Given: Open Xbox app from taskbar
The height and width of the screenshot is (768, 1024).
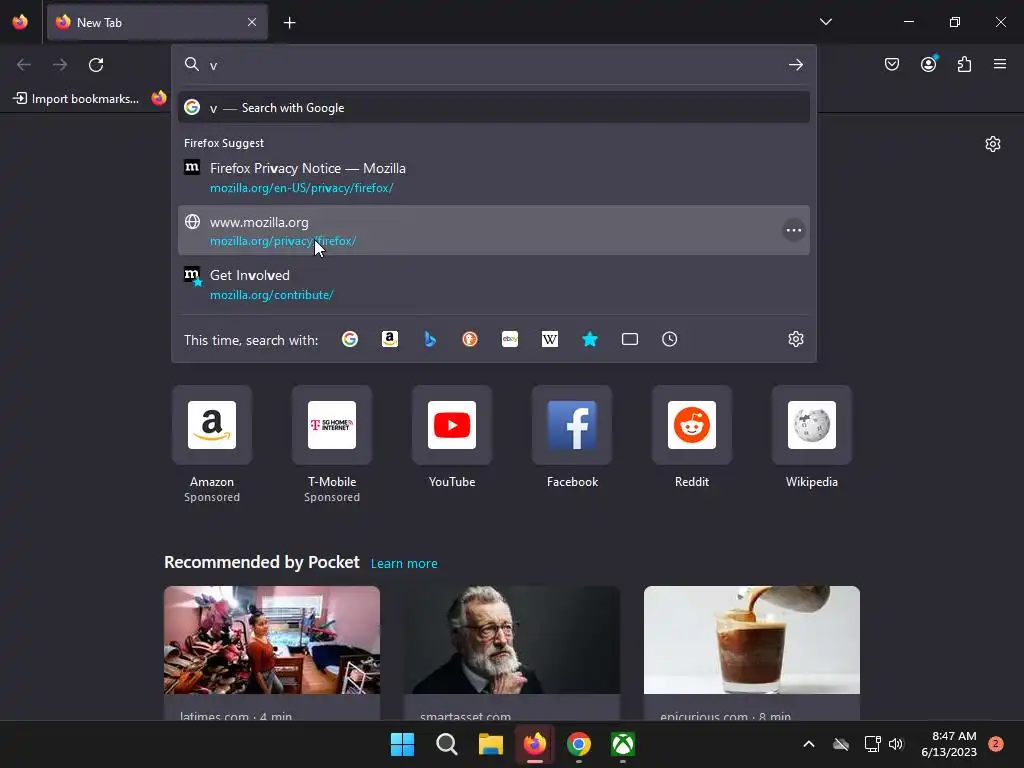Looking at the screenshot, I should click(x=623, y=744).
